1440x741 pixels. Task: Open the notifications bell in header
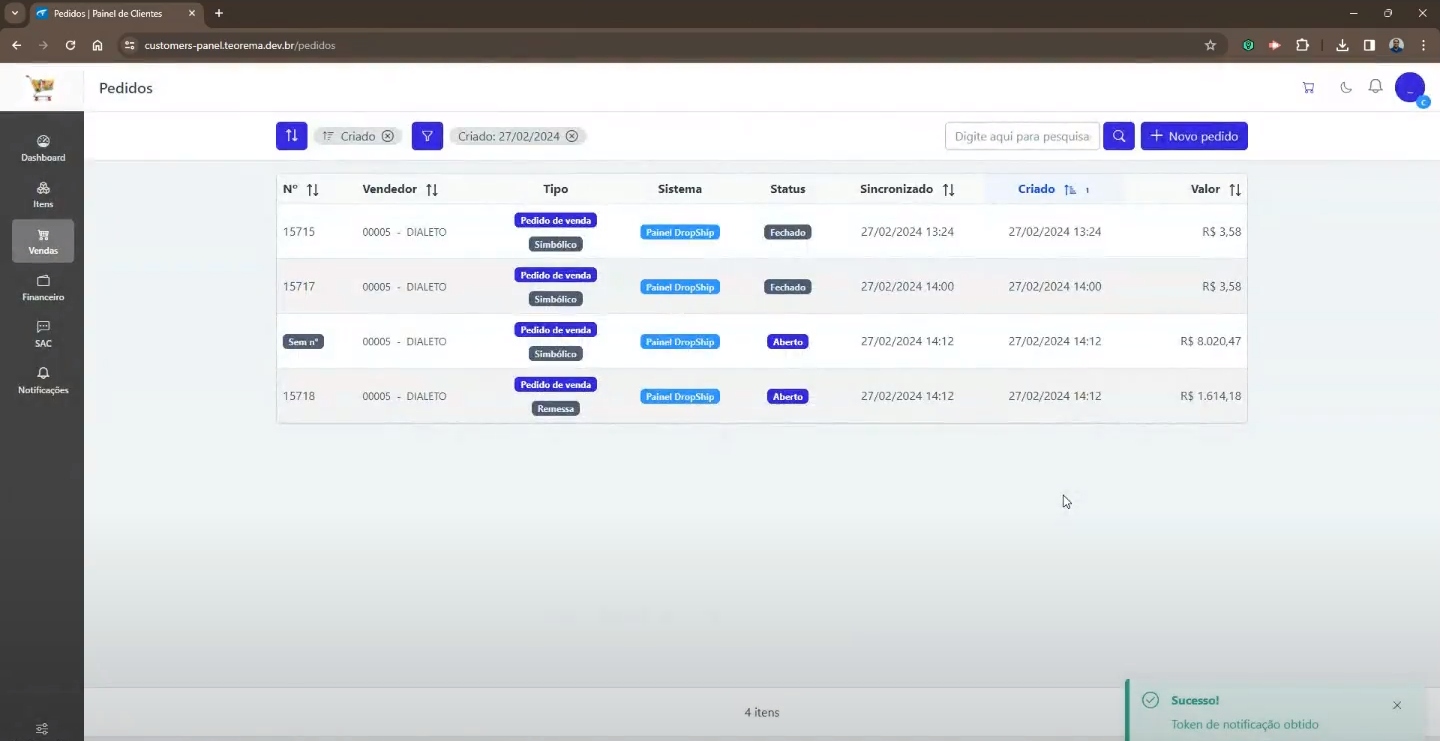click(x=1376, y=87)
